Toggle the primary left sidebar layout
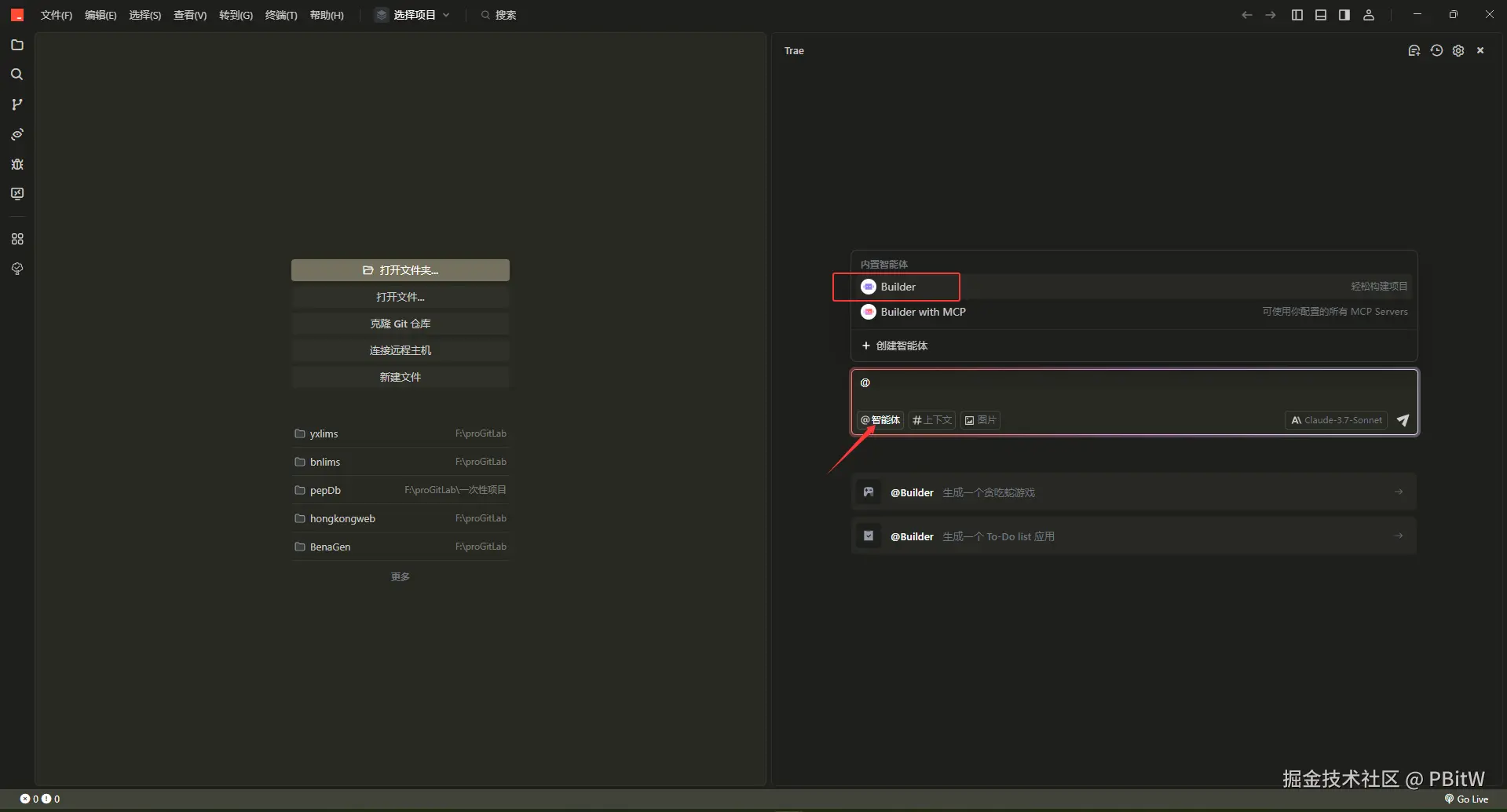Viewport: 1507px width, 812px height. 1297,15
